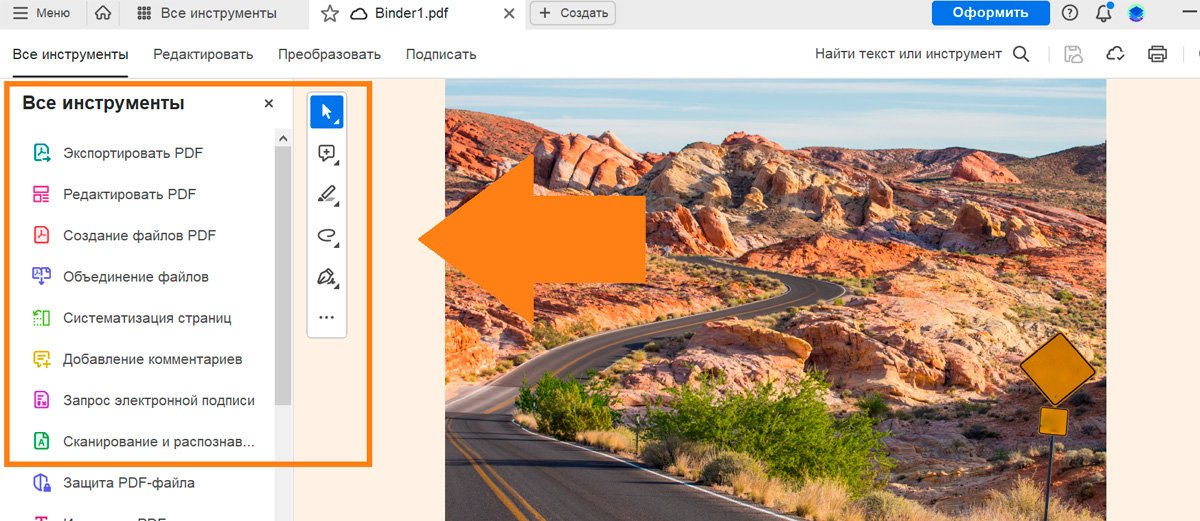Choose the add comment tool icon
The image size is (1200, 521).
(327, 153)
